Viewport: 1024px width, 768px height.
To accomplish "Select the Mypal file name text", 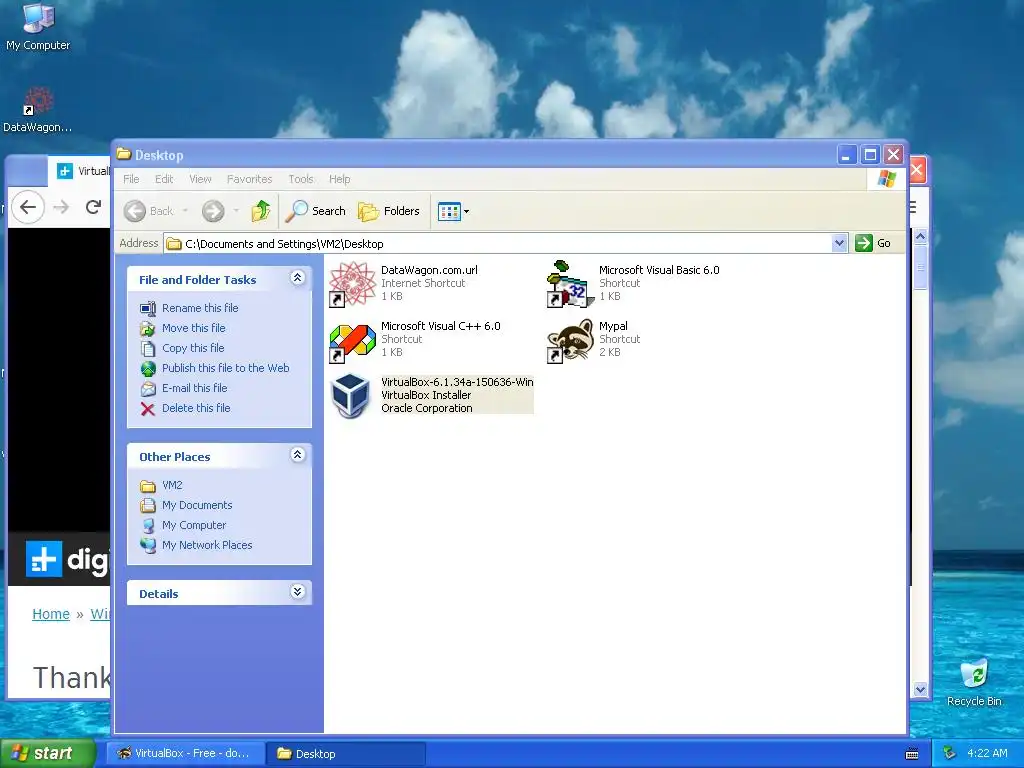I will [x=613, y=326].
